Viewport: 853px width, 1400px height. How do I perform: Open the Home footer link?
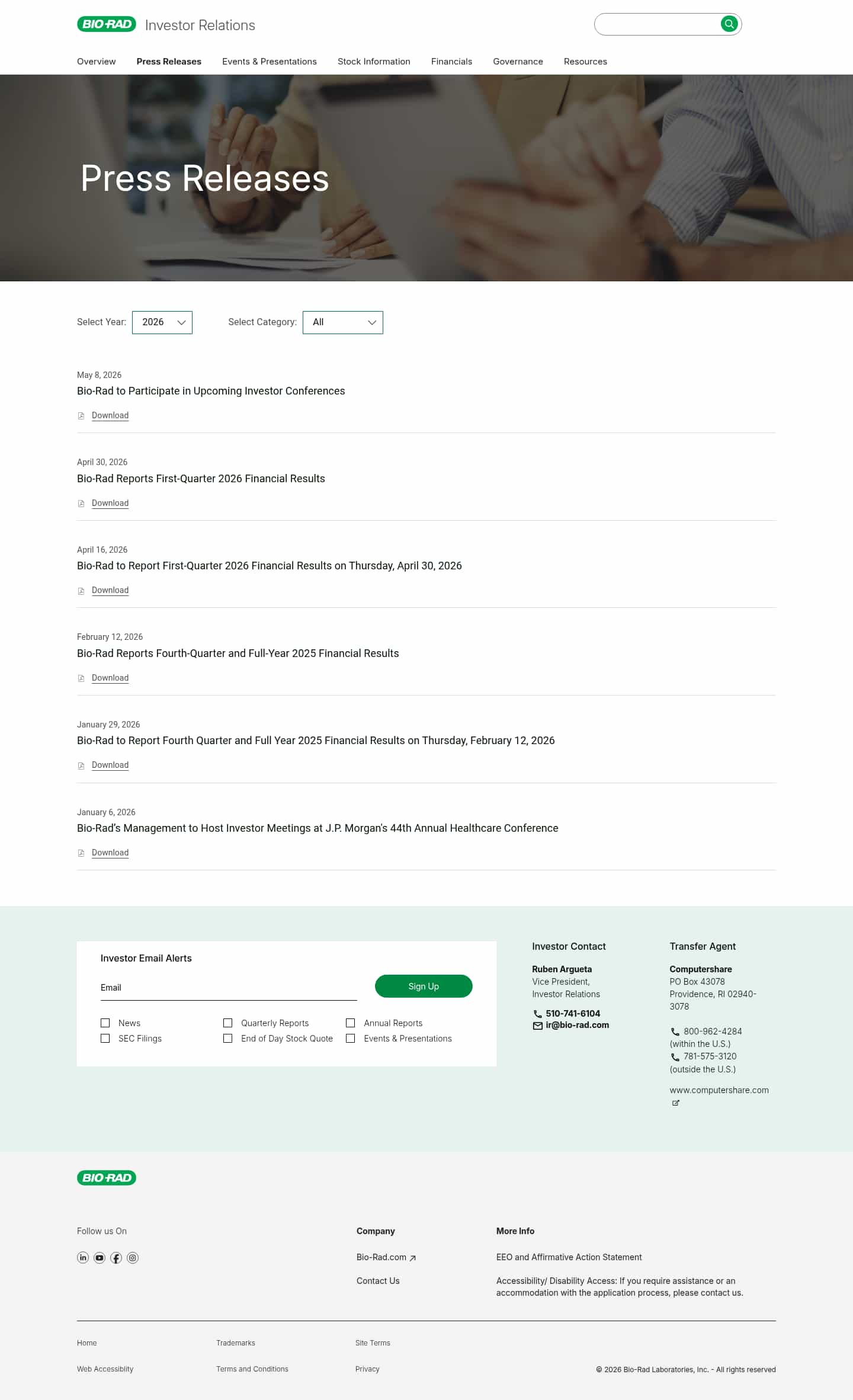[86, 1343]
